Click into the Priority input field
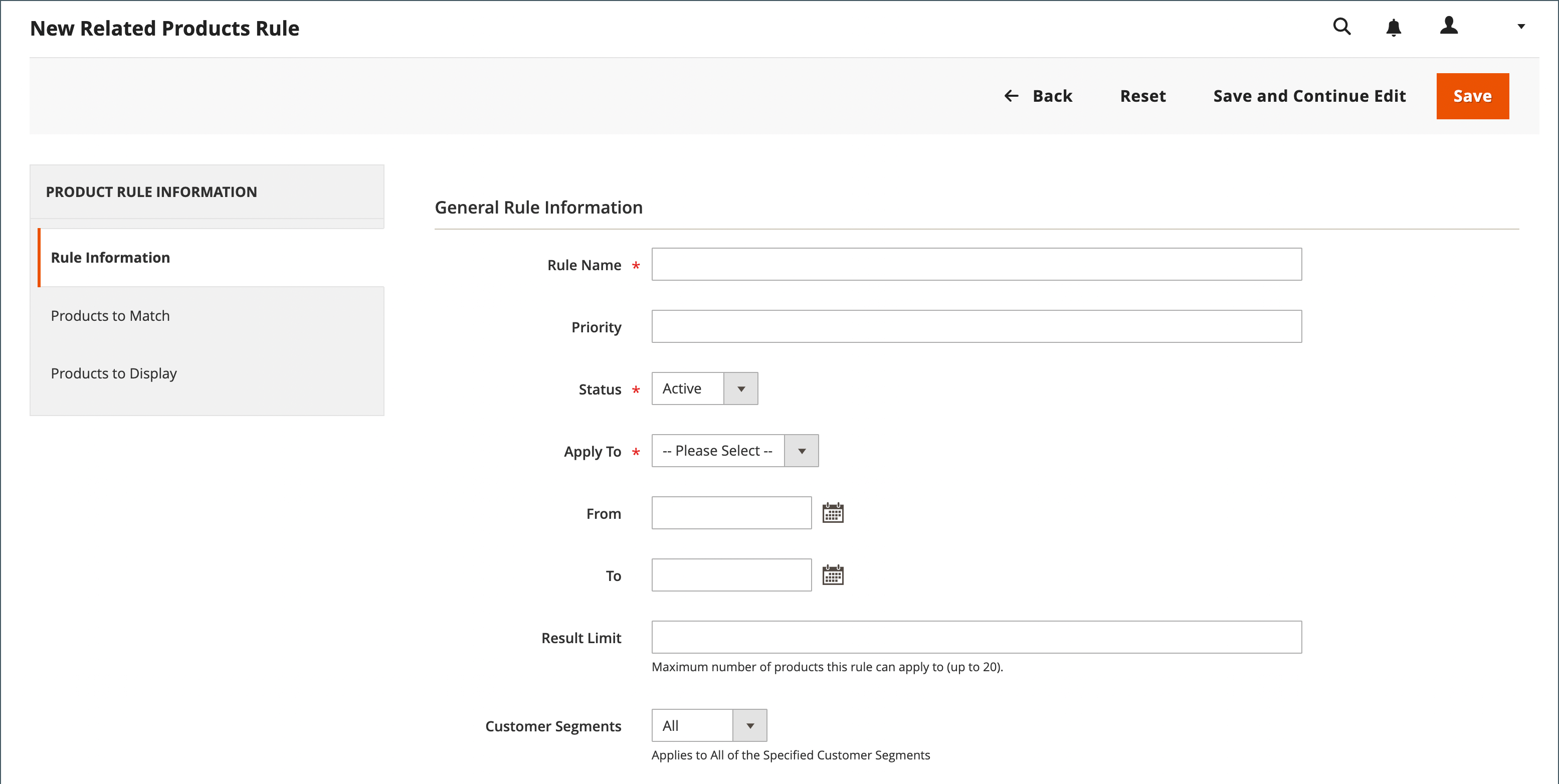 coord(976,327)
